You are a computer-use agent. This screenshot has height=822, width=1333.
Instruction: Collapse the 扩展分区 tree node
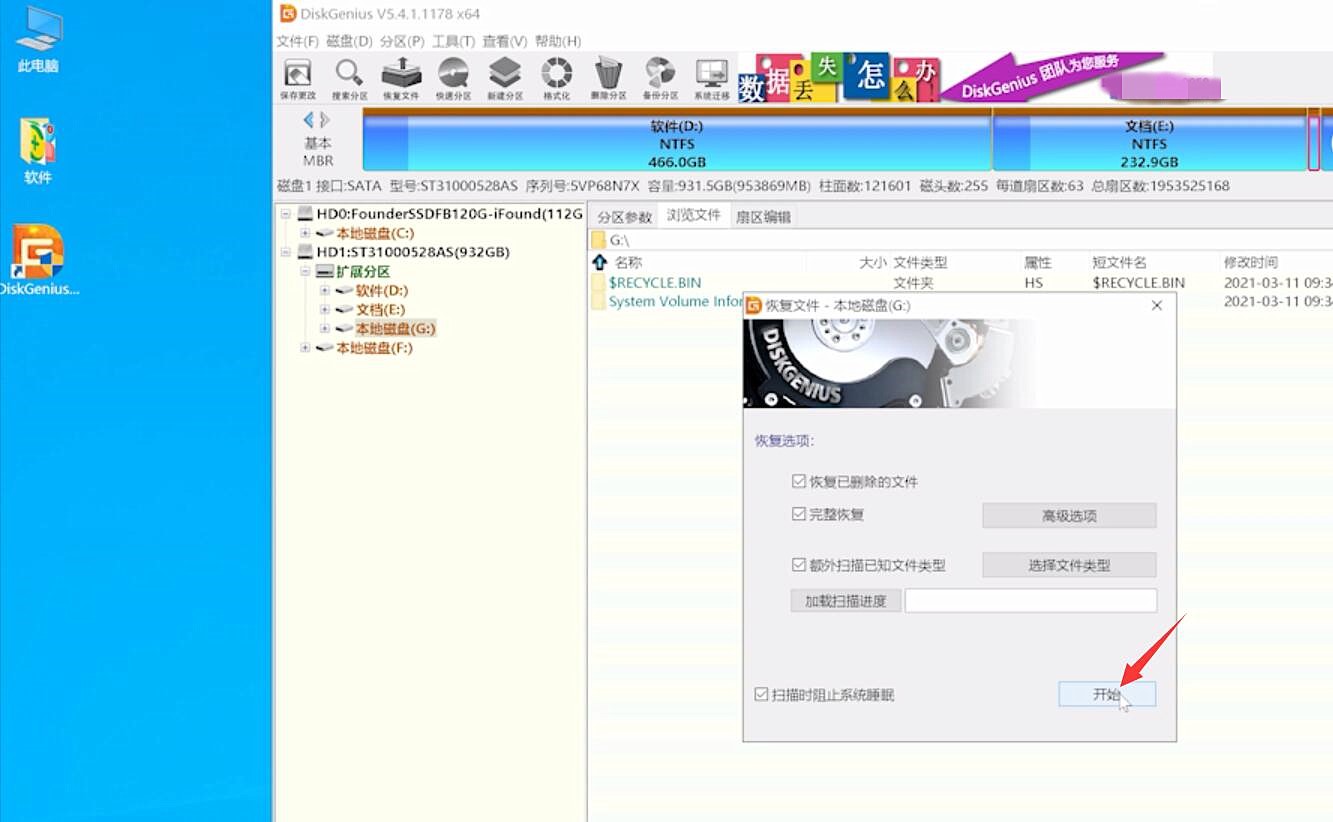click(305, 271)
